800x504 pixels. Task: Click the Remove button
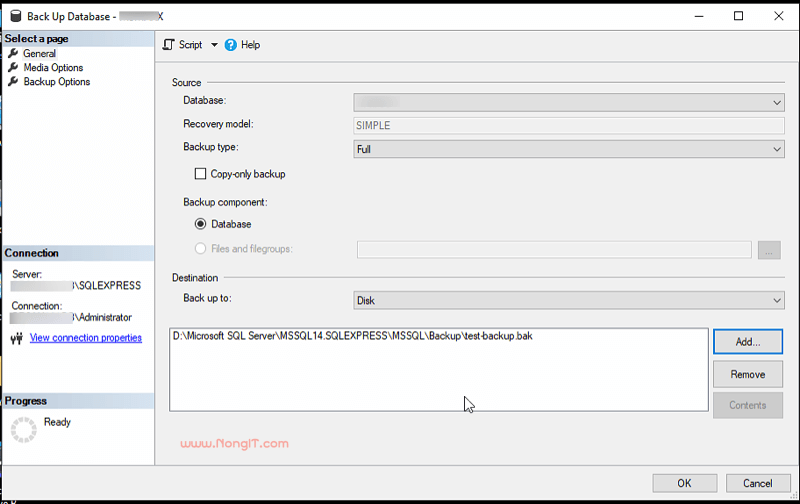(748, 374)
